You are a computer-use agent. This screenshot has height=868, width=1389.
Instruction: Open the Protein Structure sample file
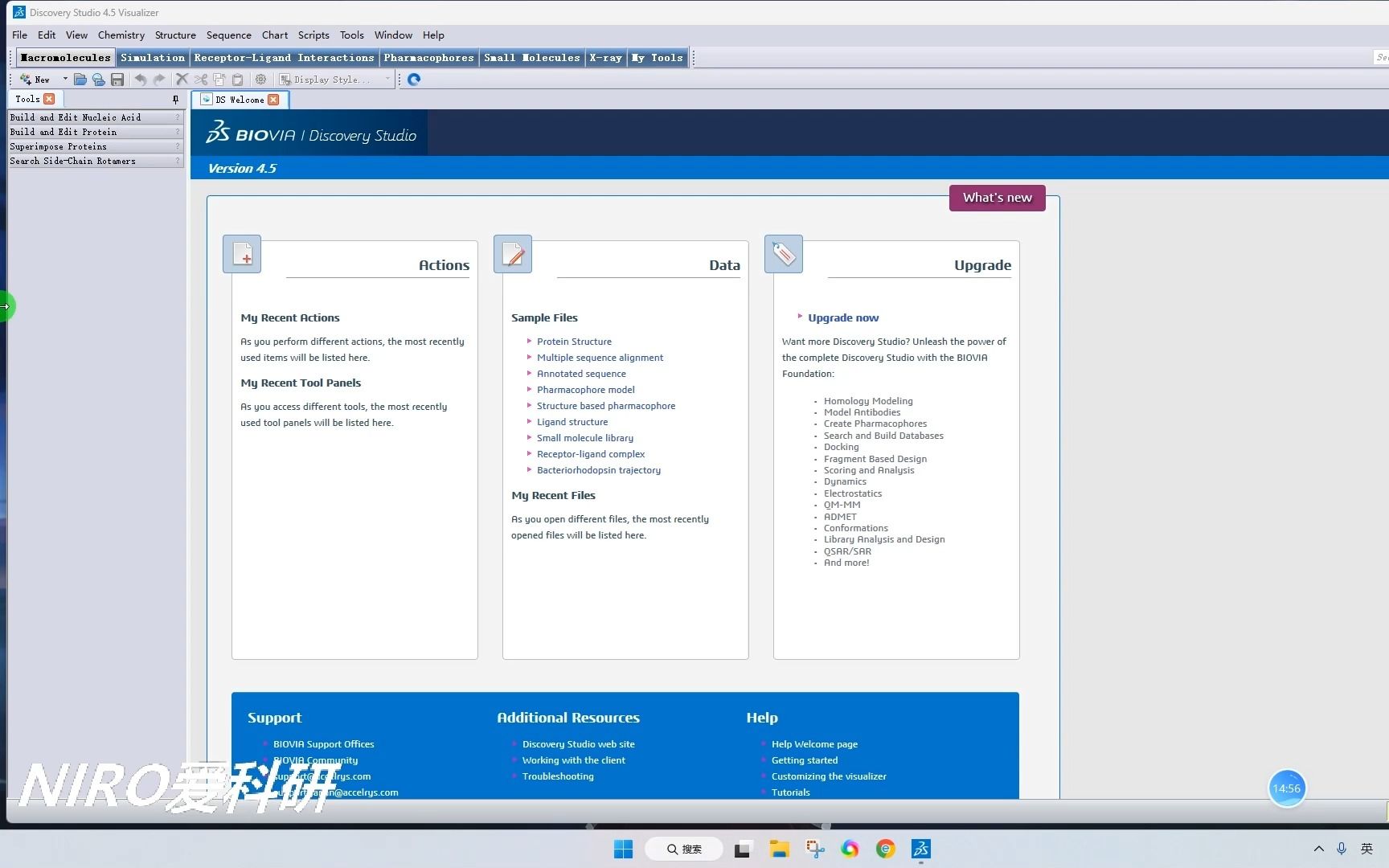574,342
